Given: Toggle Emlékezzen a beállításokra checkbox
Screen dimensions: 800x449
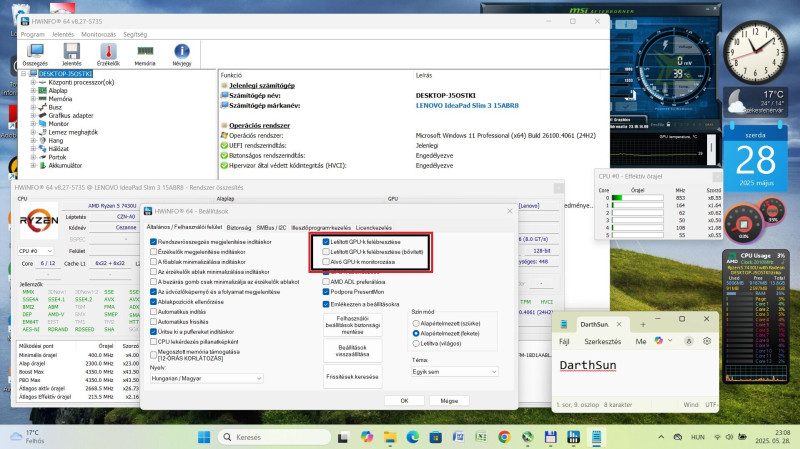Looking at the screenshot, I should (326, 304).
